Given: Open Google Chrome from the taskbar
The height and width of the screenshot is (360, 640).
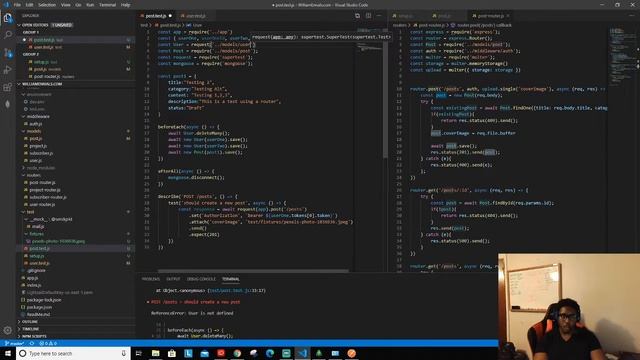Looking at the screenshot, I should point(237,353).
